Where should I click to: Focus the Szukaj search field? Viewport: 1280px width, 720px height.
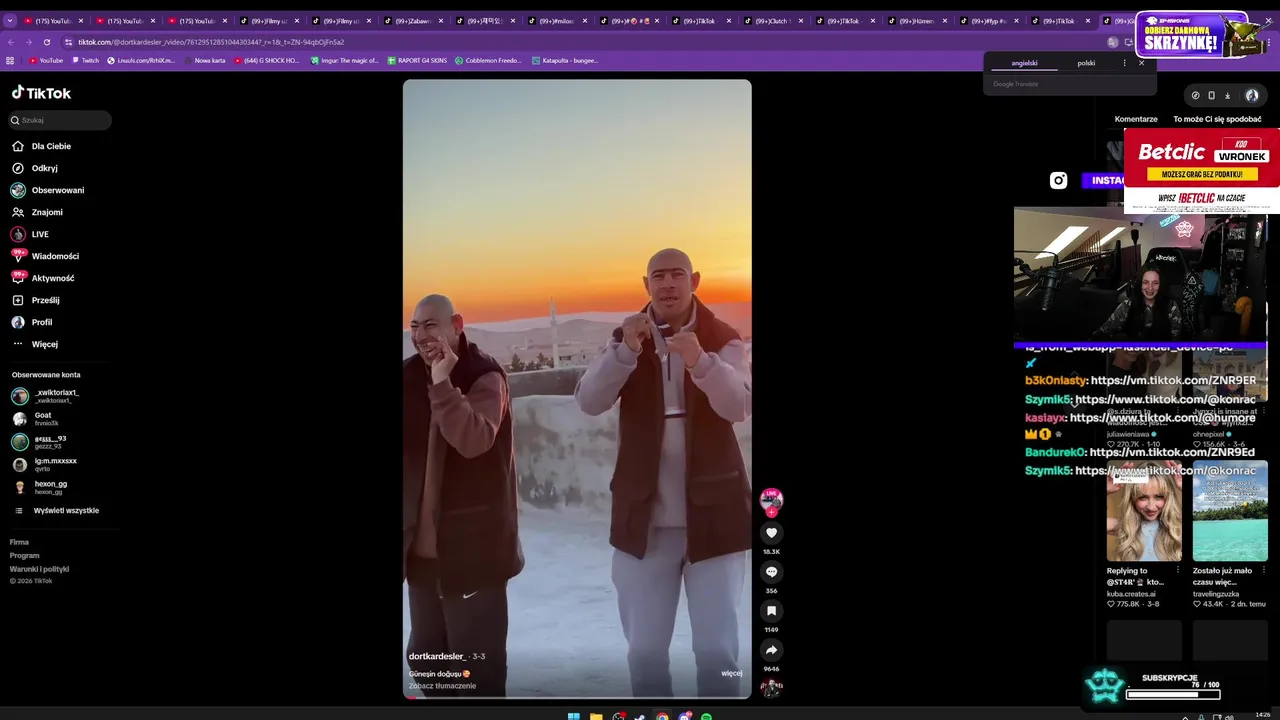pyautogui.click(x=60, y=120)
